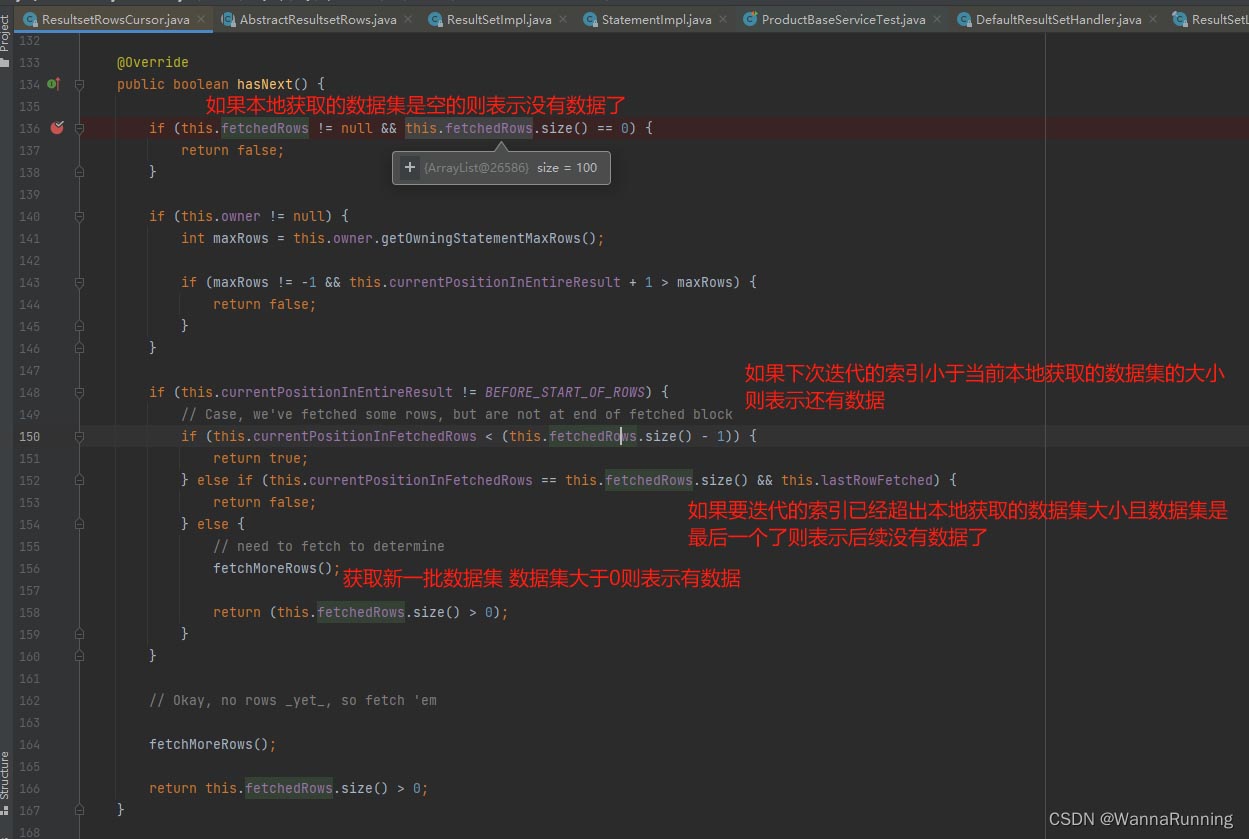Switch to the ResultSetImpl.java tab
The width and height of the screenshot is (1249, 839).
[x=499, y=19]
